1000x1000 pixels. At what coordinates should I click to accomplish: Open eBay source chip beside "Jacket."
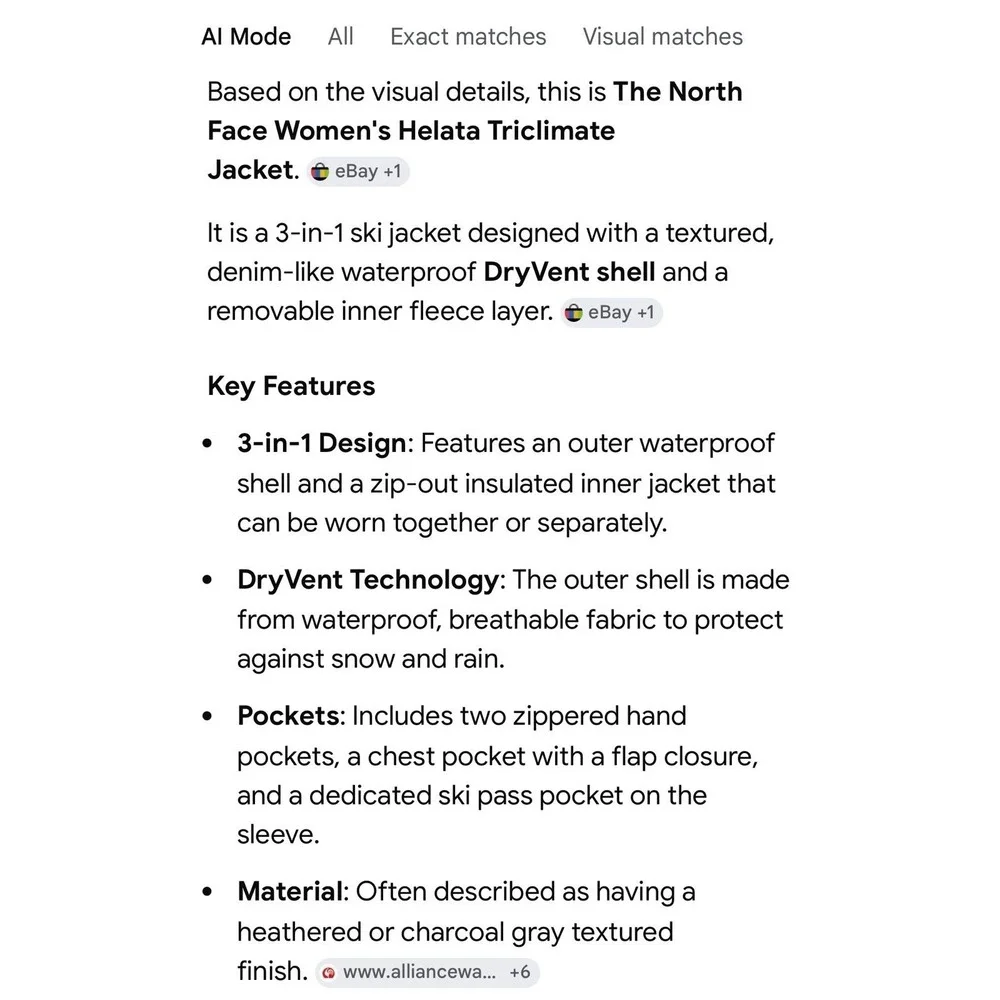[357, 172]
